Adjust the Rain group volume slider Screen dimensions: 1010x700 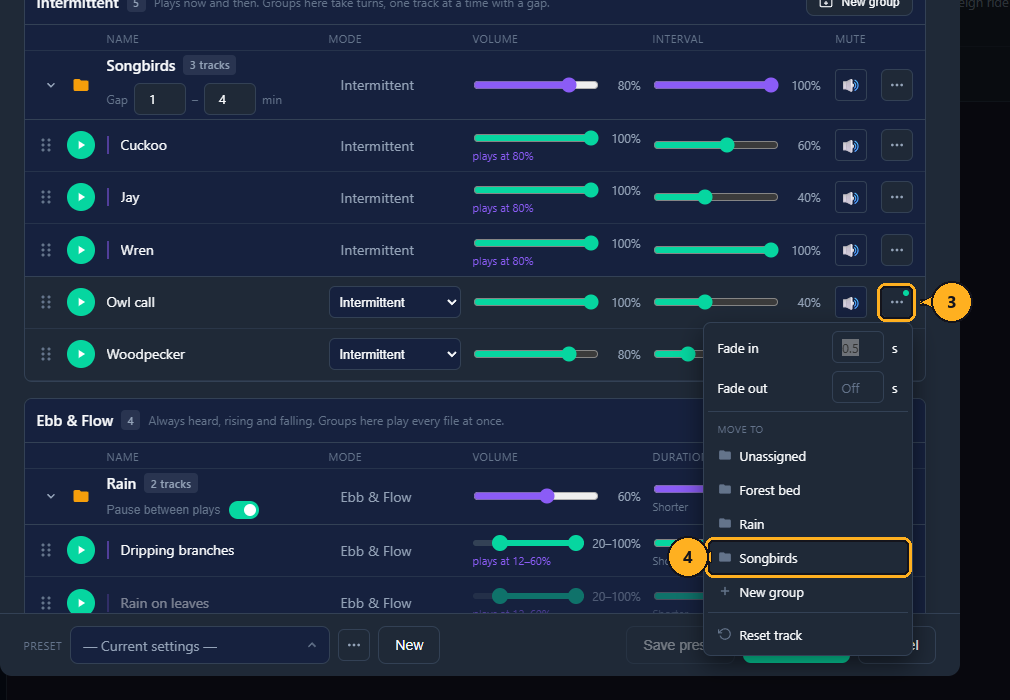pos(536,496)
